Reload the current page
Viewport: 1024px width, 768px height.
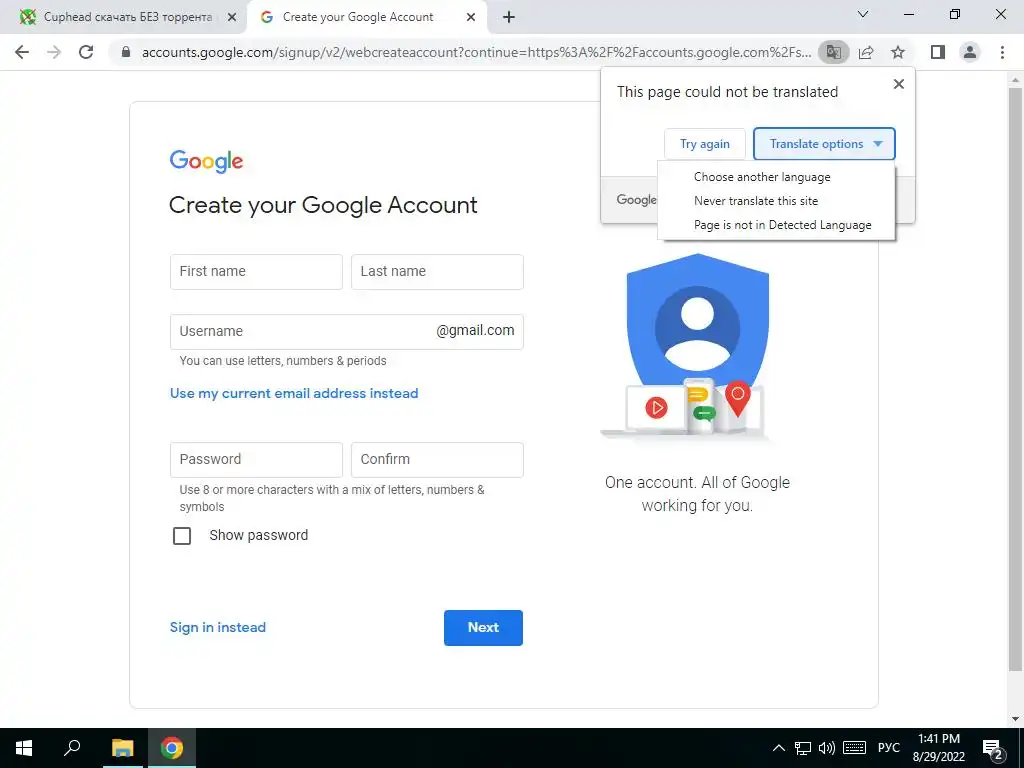tap(86, 52)
